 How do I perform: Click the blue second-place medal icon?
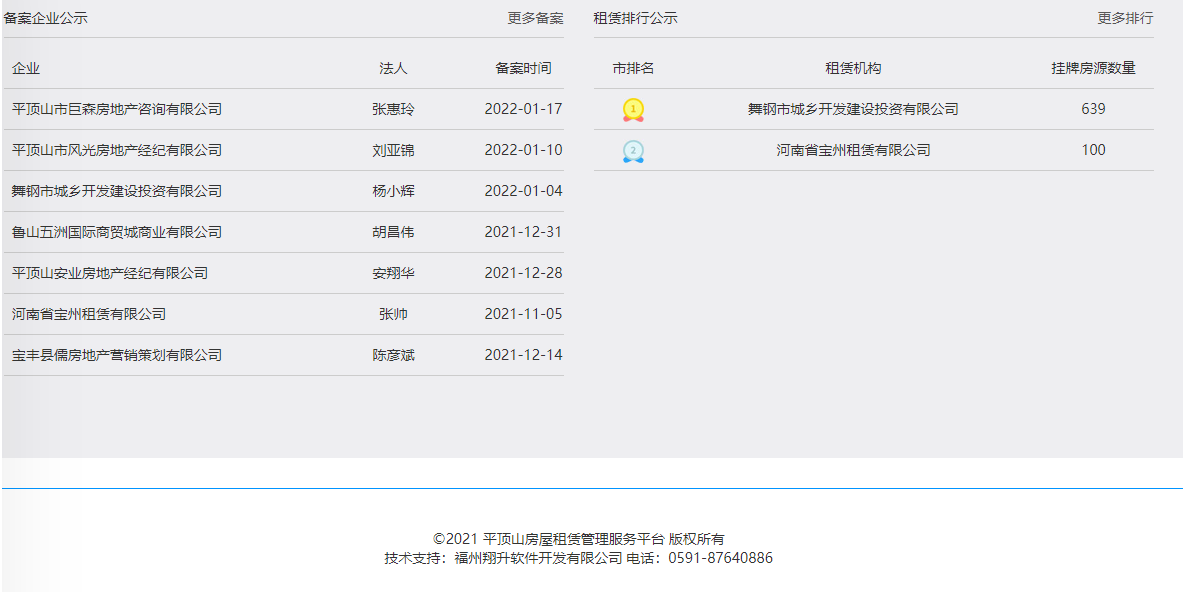click(633, 151)
